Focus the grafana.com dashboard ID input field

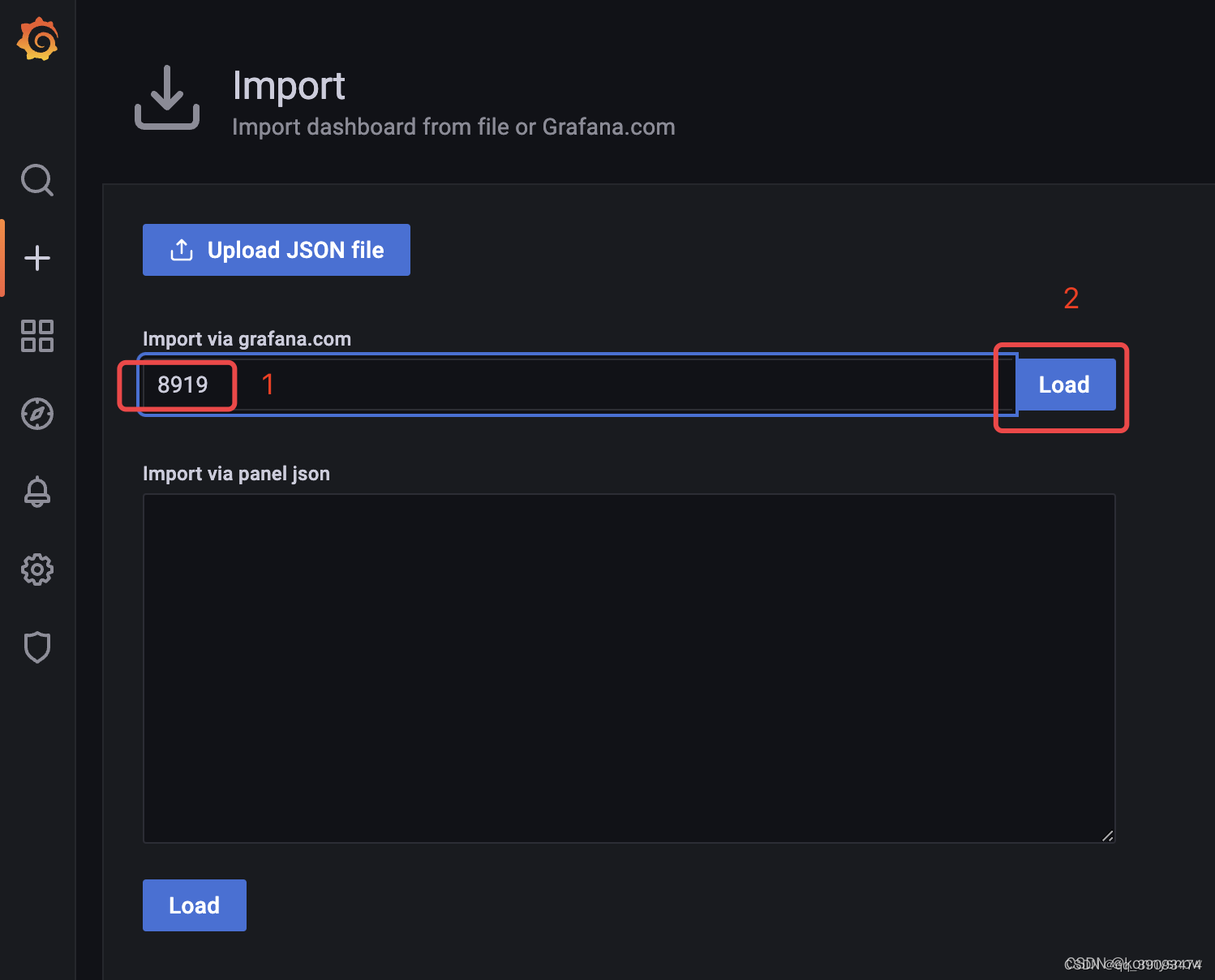tap(578, 385)
